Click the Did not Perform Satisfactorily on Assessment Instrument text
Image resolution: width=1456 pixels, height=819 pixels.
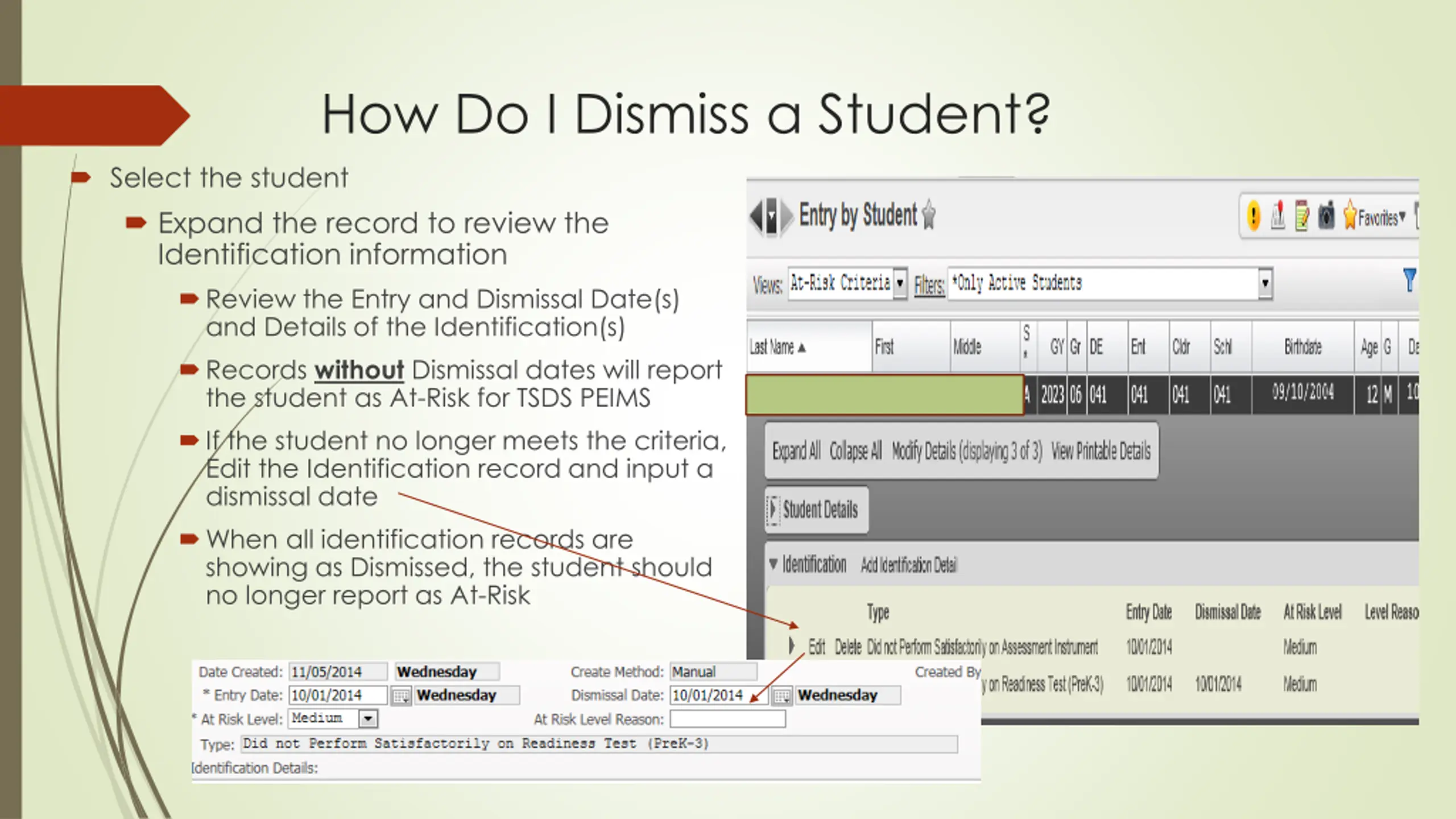982,647
